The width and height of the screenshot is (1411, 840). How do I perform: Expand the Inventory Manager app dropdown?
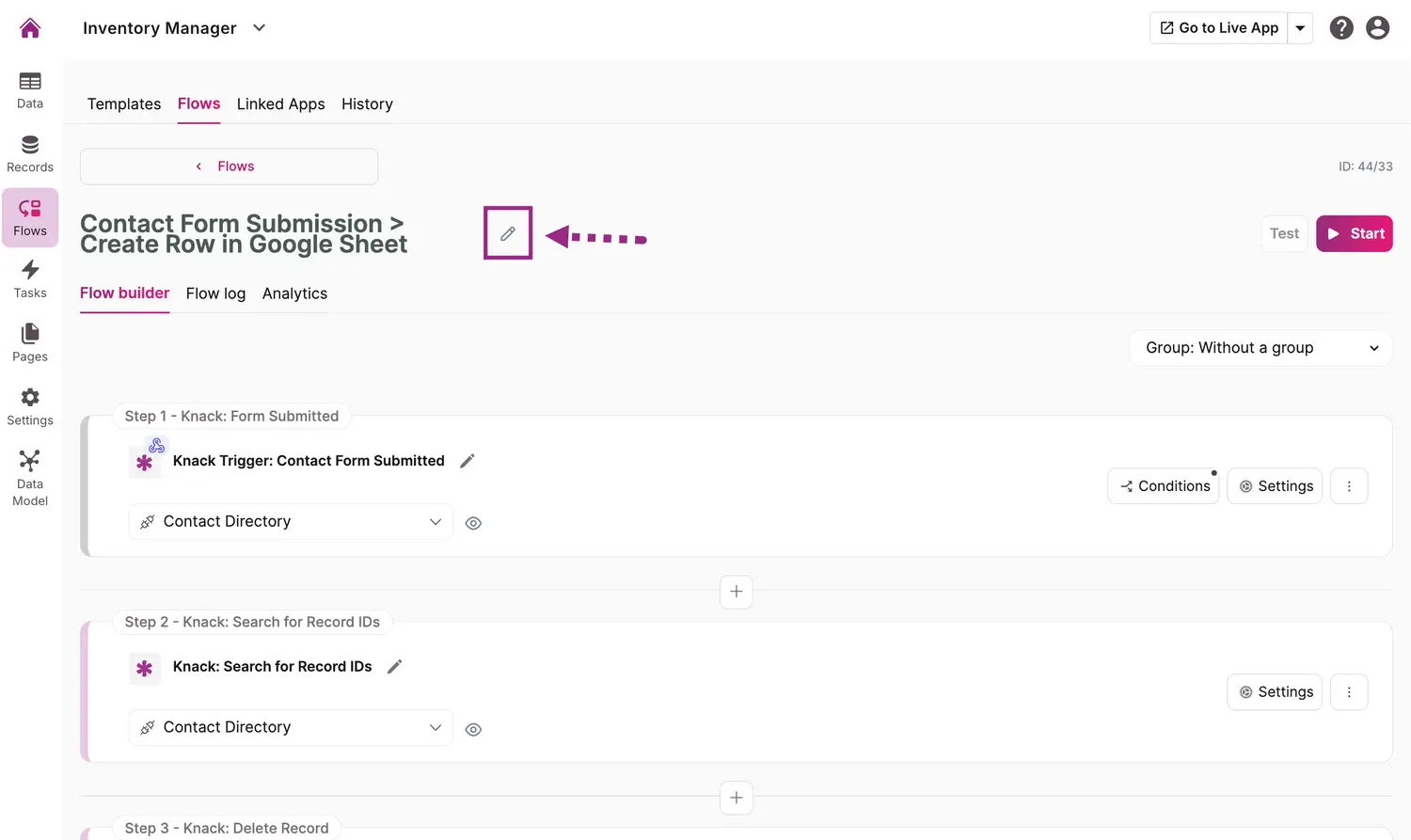pos(260,28)
